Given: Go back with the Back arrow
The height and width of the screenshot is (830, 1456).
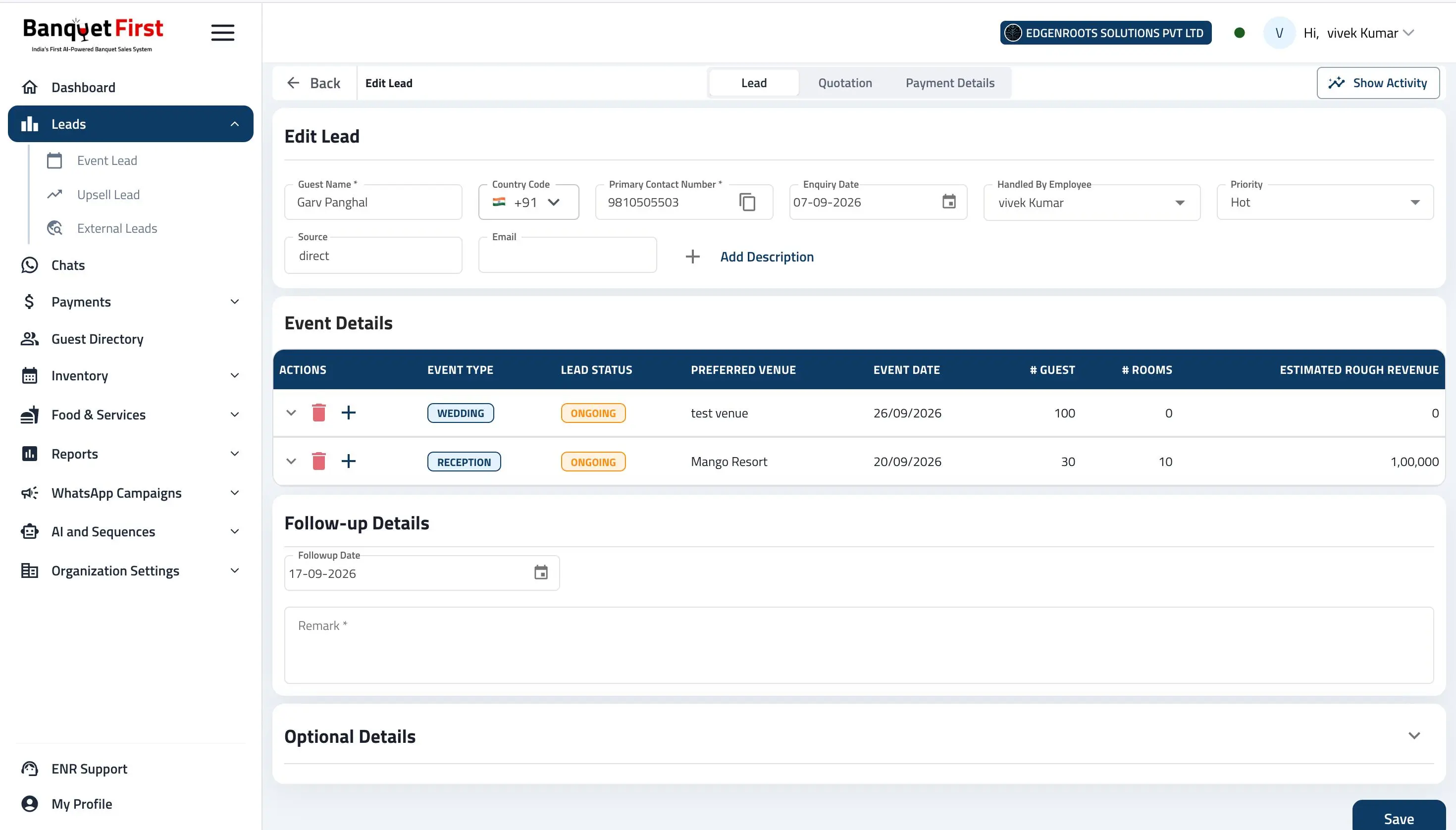Looking at the screenshot, I should pos(313,83).
